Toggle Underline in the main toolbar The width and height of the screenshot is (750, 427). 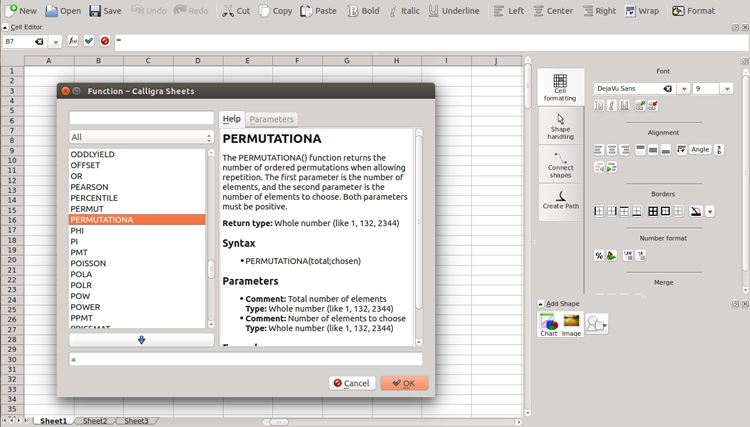click(x=454, y=11)
